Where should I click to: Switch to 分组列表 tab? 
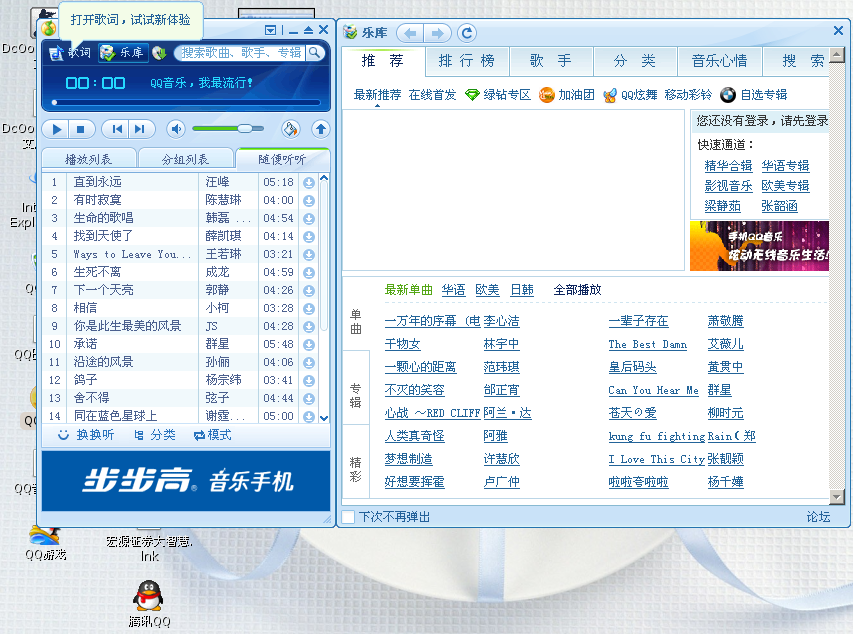pos(186,159)
